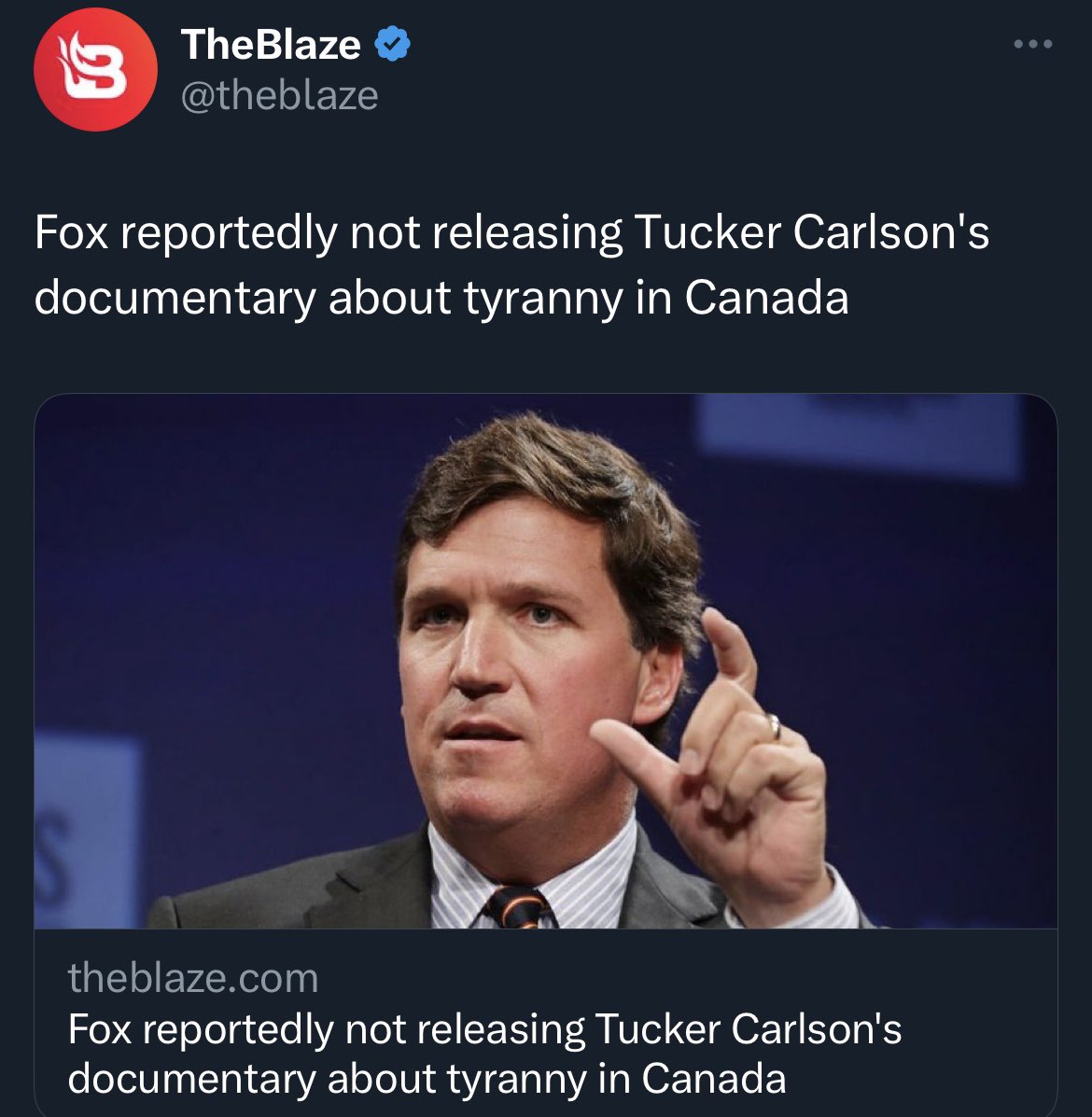This screenshot has height=1117, width=1092.
Task: Open the link preview photo
Action: point(546,661)
